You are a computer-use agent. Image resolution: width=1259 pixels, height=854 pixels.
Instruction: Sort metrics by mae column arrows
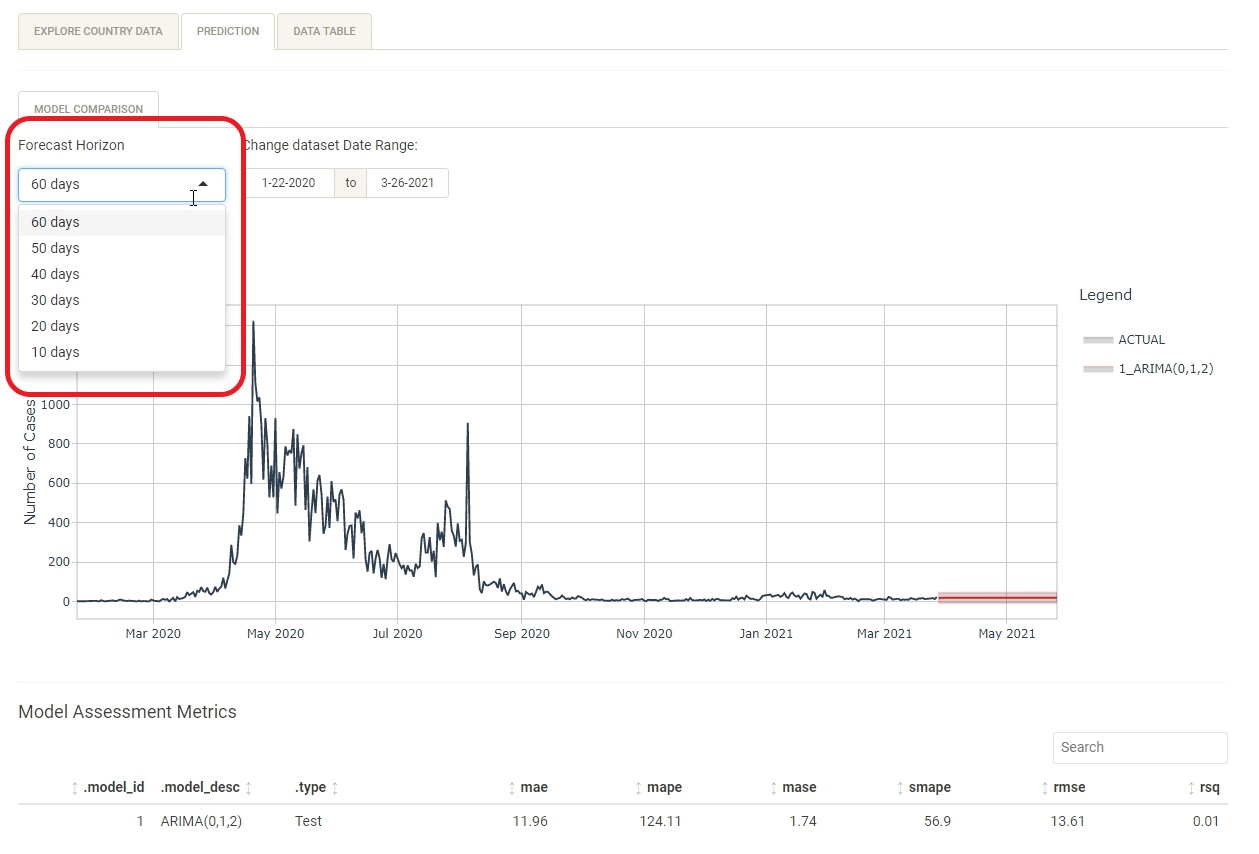pyautogui.click(x=512, y=788)
